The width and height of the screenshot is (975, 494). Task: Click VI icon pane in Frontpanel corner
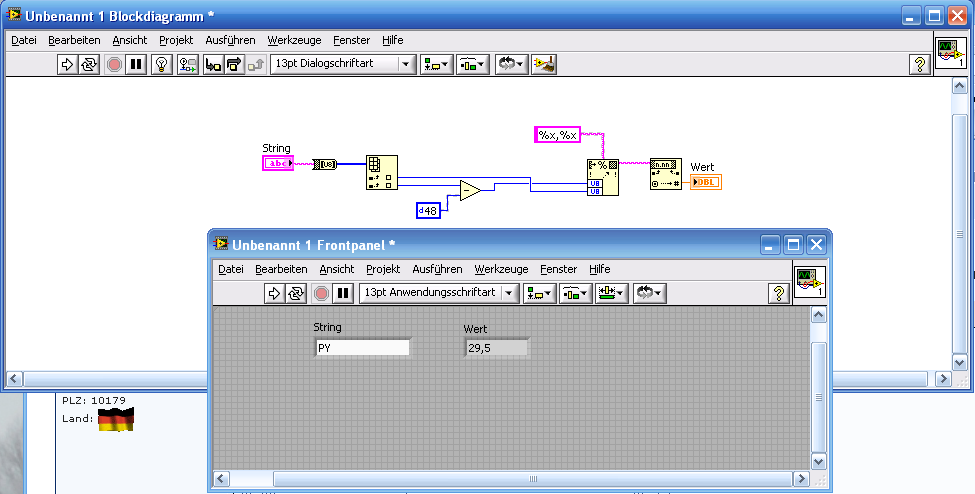(x=810, y=282)
